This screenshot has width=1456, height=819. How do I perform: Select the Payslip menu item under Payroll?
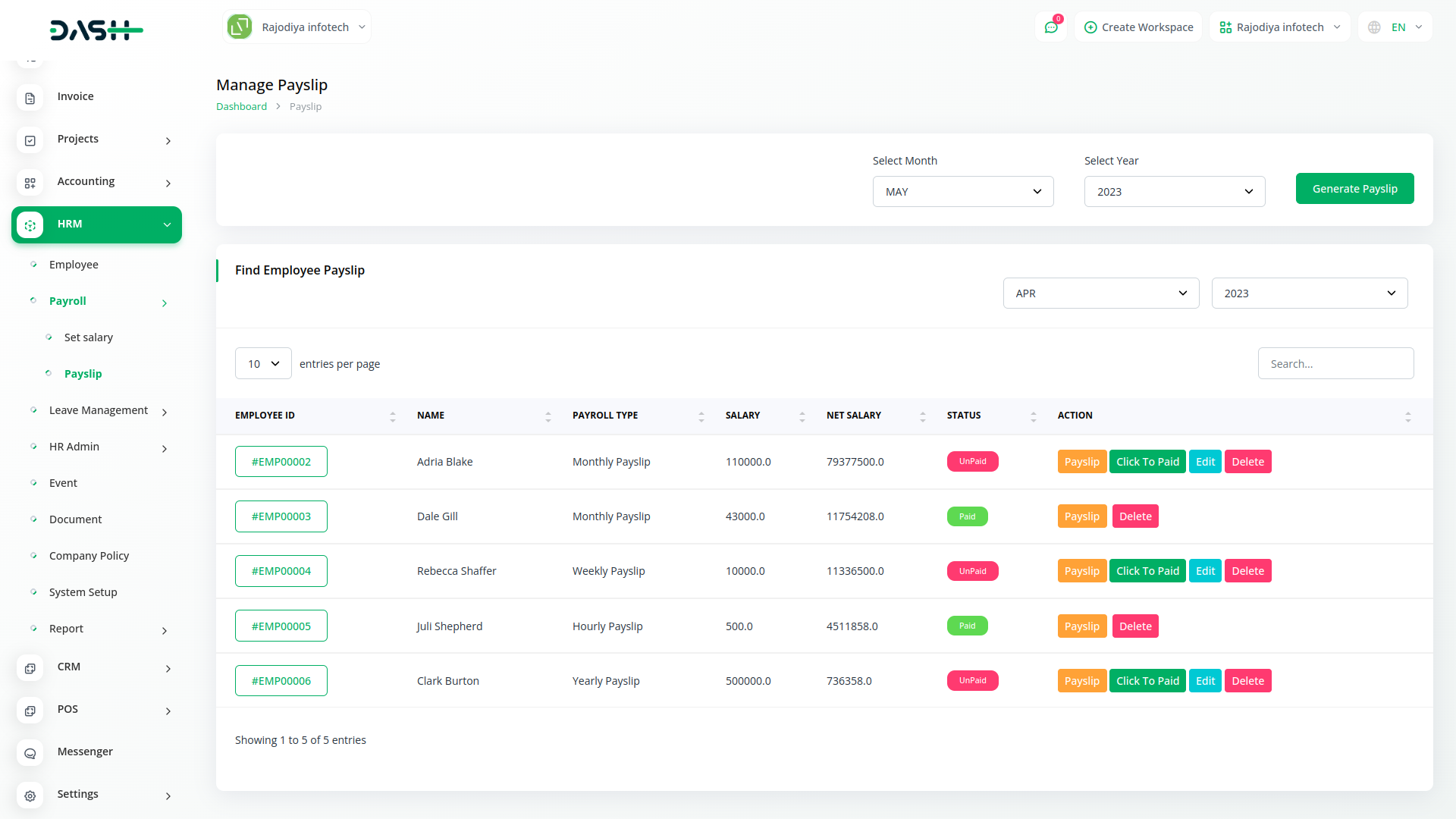click(x=83, y=373)
